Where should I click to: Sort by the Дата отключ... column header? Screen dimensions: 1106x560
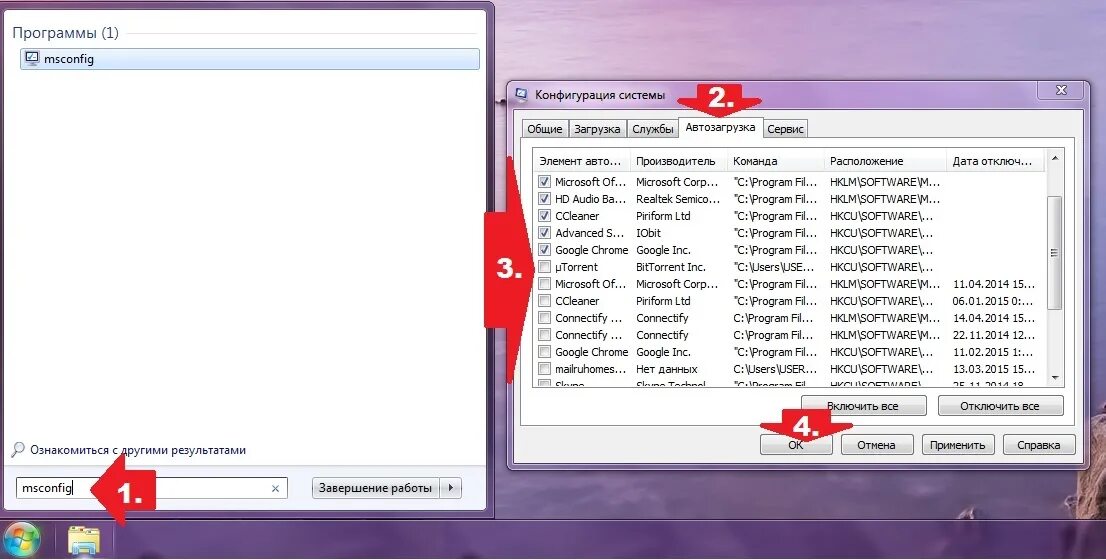[x=996, y=161]
